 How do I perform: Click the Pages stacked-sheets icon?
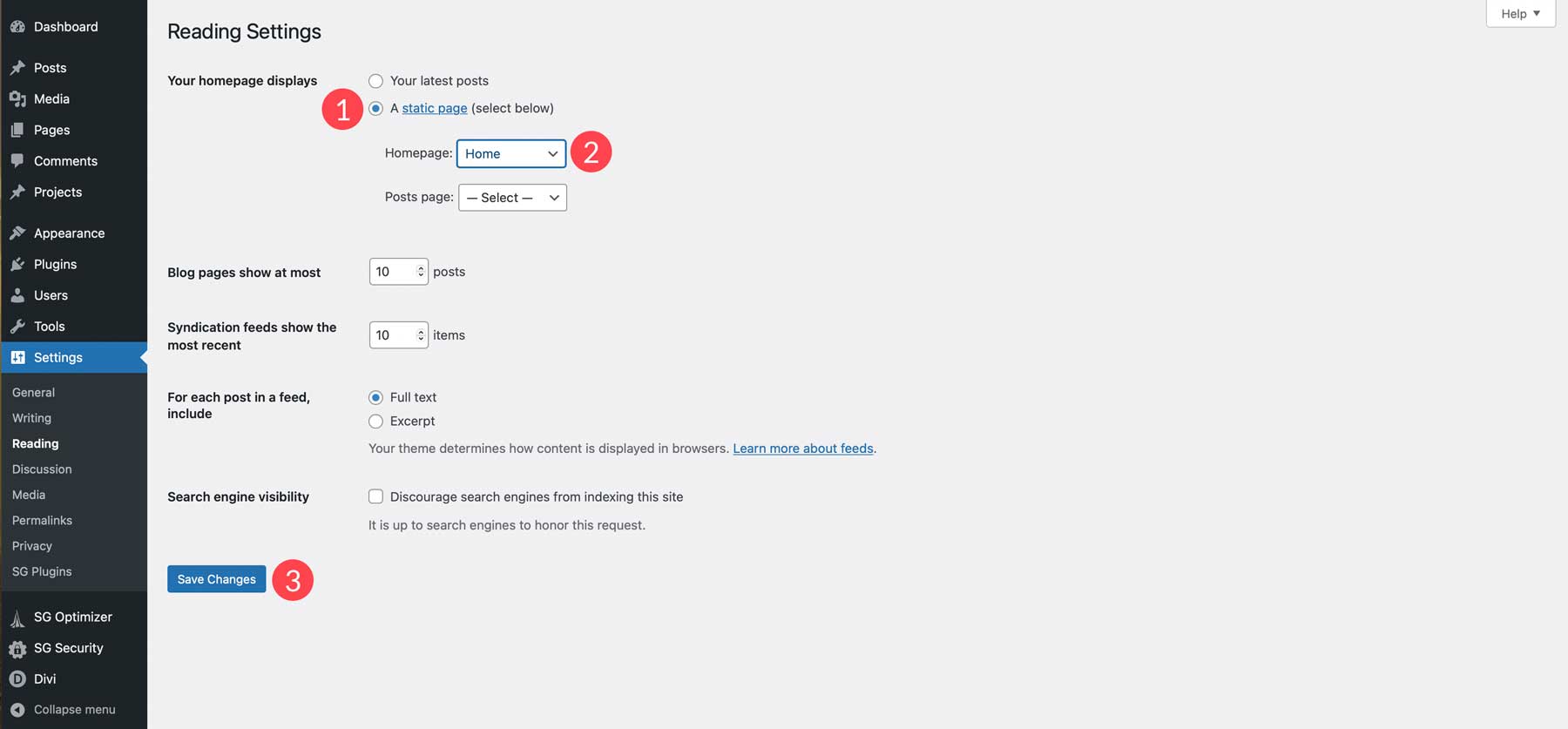pyautogui.click(x=17, y=130)
